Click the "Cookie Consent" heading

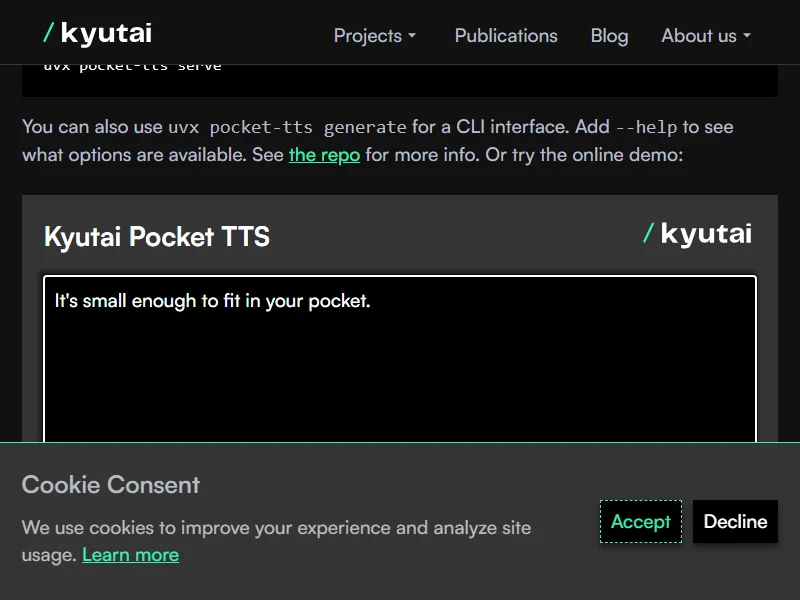tap(111, 485)
